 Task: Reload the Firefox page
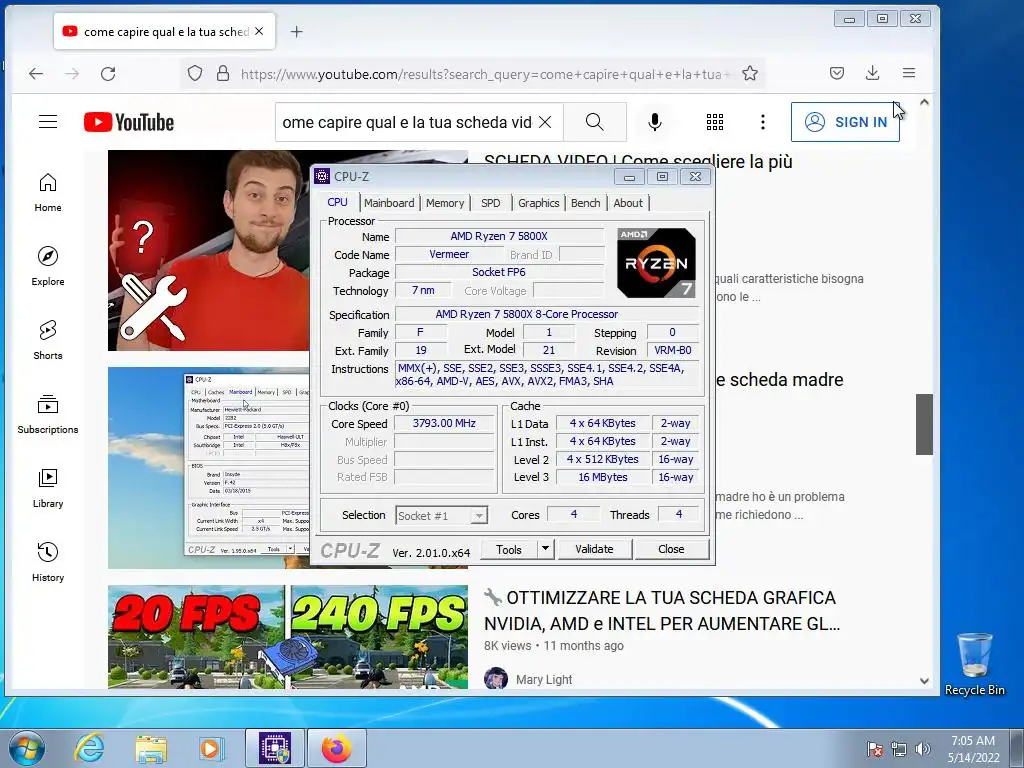108,74
